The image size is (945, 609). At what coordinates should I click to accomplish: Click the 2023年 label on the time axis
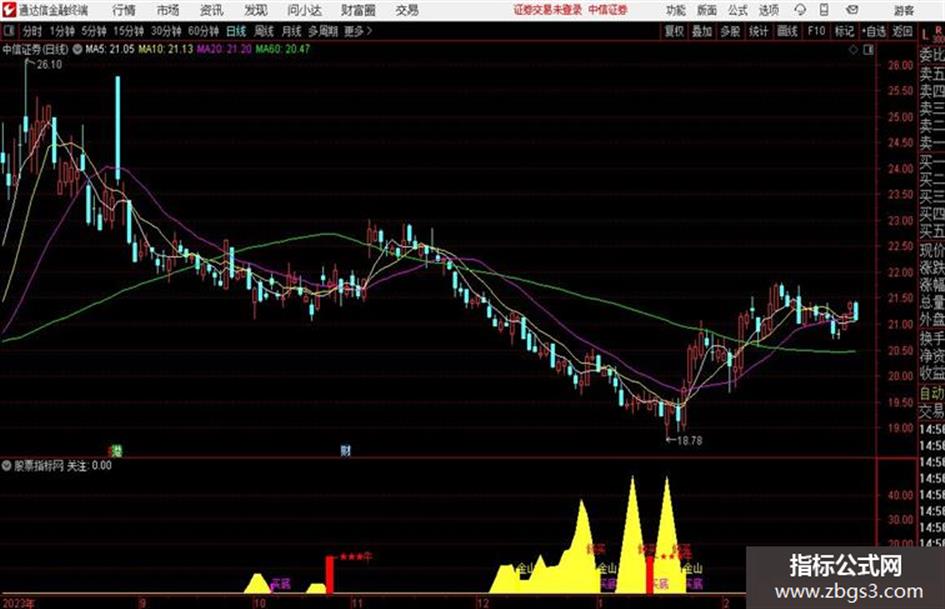pyautogui.click(x=19, y=603)
